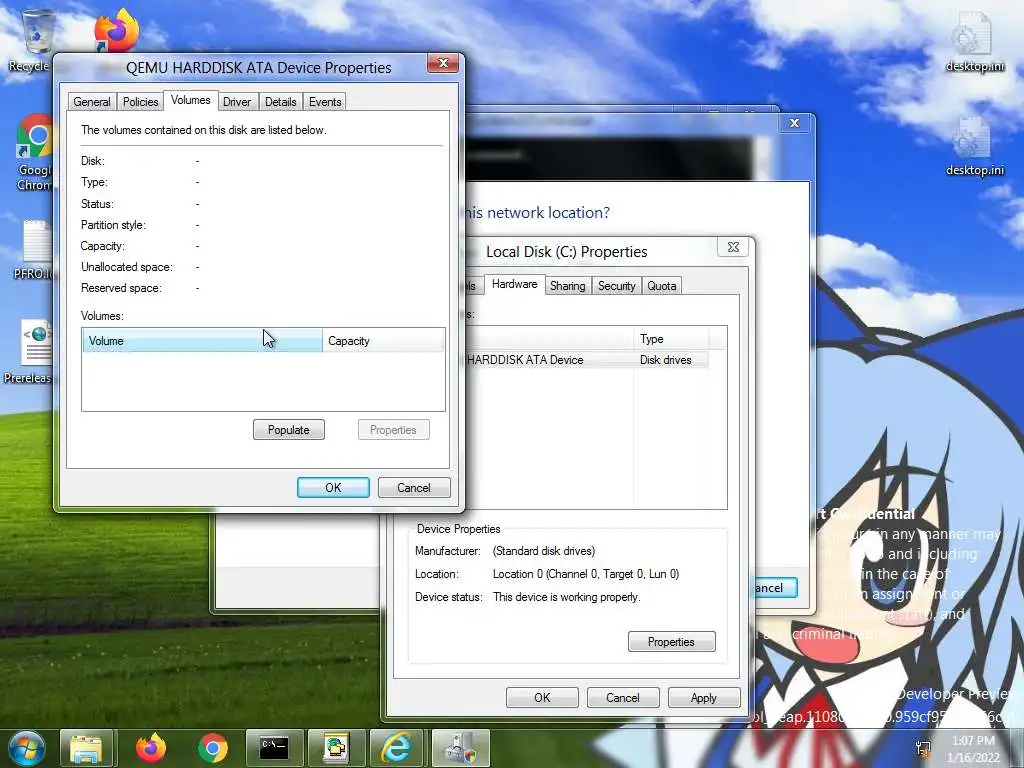Image resolution: width=1024 pixels, height=768 pixels.
Task: Select the HARDDISK ATA Device row
Action: coord(586,360)
